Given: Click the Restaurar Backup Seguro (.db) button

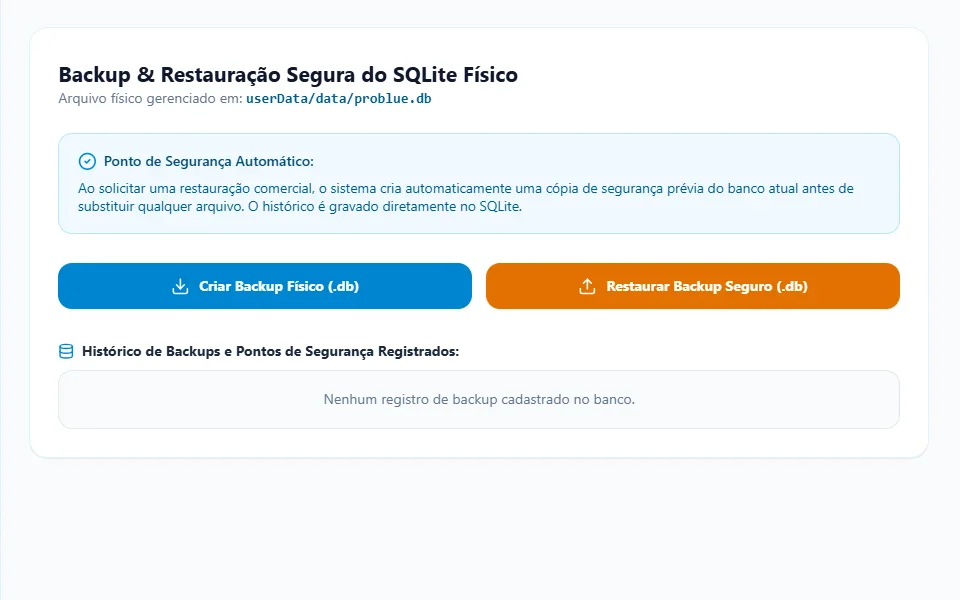Looking at the screenshot, I should point(692,286).
